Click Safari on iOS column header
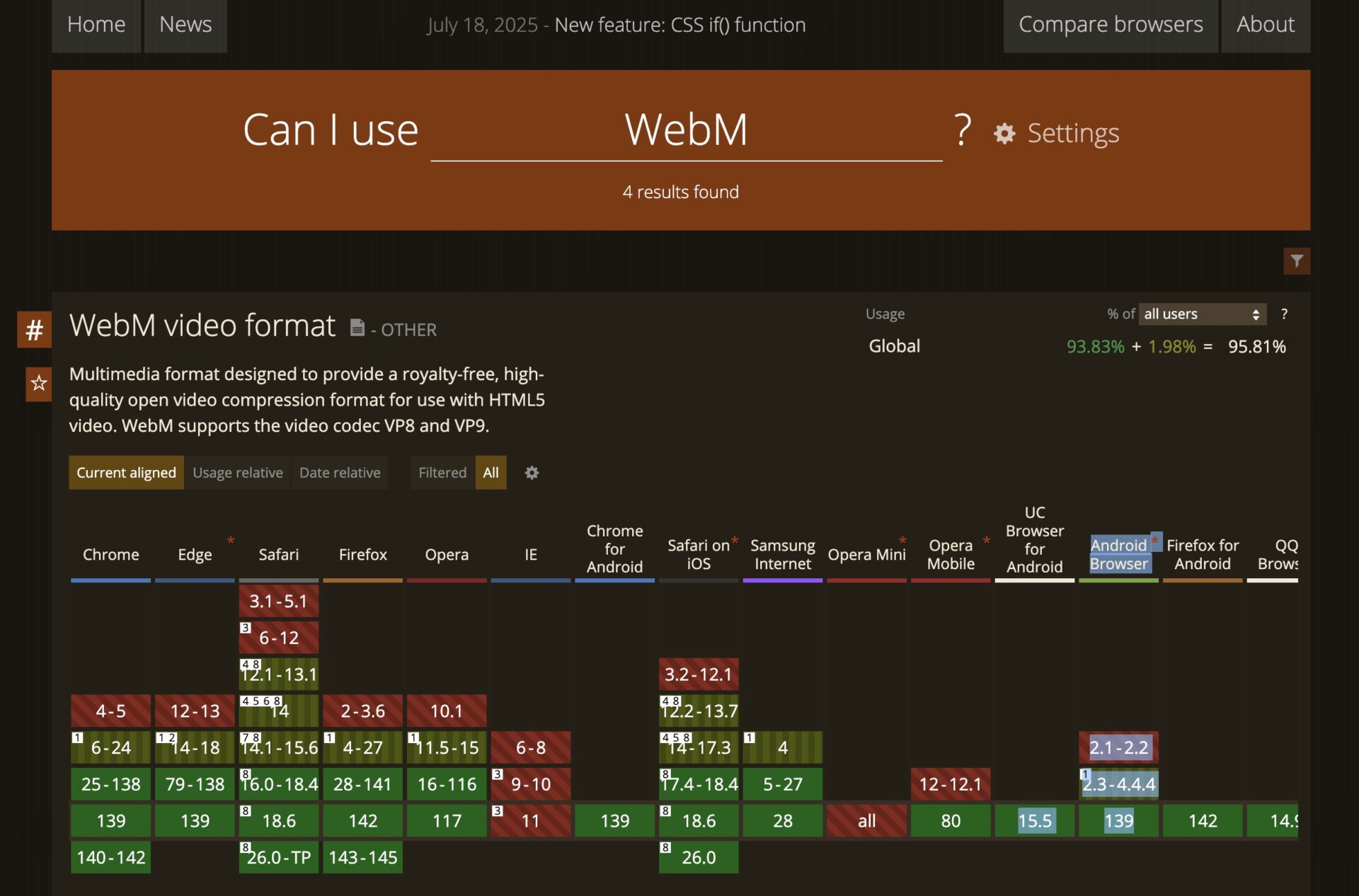The width and height of the screenshot is (1359, 896). click(x=699, y=555)
